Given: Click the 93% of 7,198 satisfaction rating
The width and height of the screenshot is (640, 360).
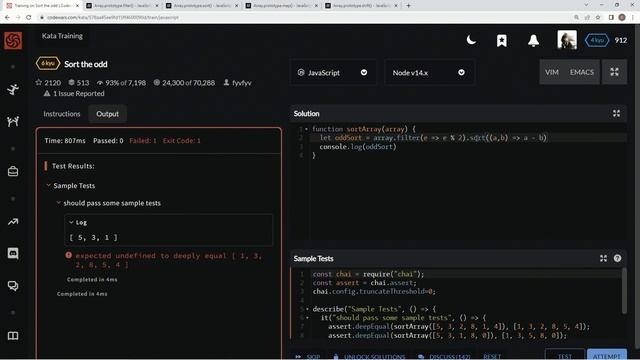Looking at the screenshot, I should pyautogui.click(x=121, y=82).
